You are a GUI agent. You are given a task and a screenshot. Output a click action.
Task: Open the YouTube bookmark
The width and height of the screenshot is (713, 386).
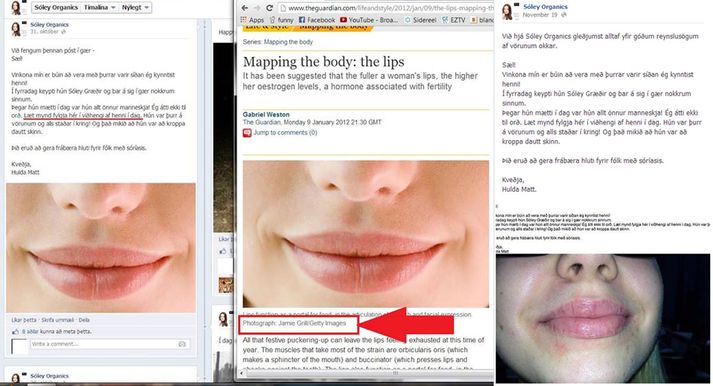369,20
